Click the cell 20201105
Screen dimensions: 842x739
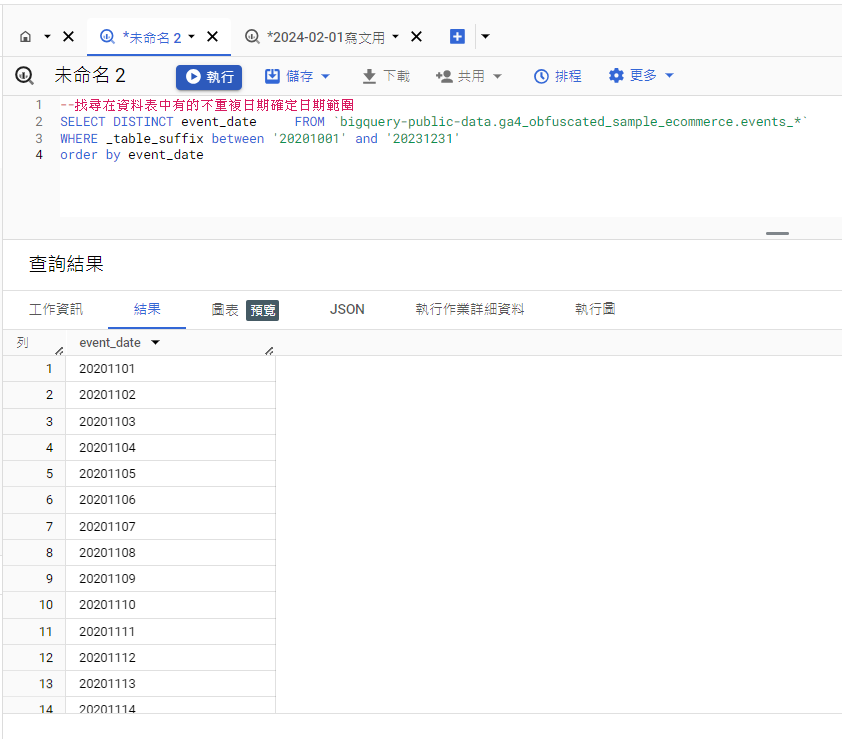170,474
